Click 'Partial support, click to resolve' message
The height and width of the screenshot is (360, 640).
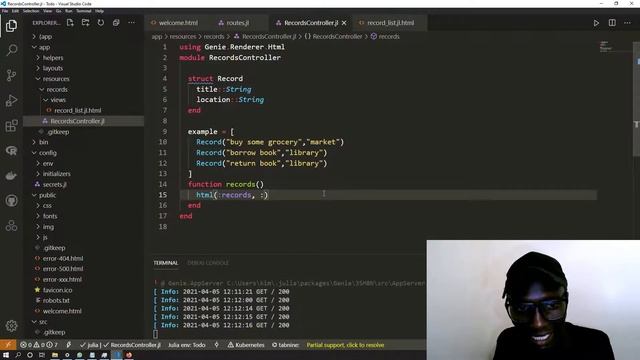pyautogui.click(x=345, y=345)
